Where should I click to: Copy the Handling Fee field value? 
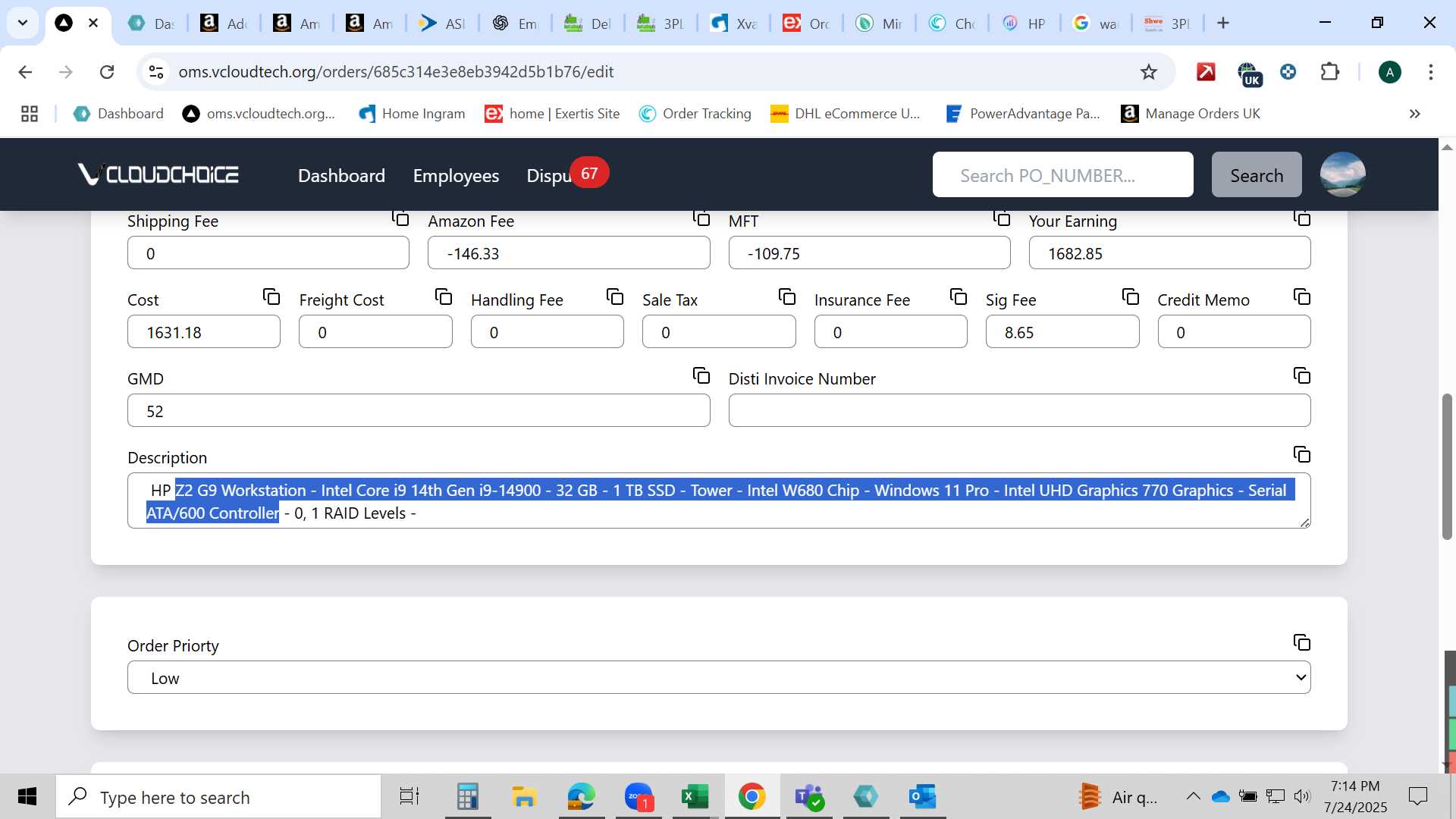(x=615, y=297)
